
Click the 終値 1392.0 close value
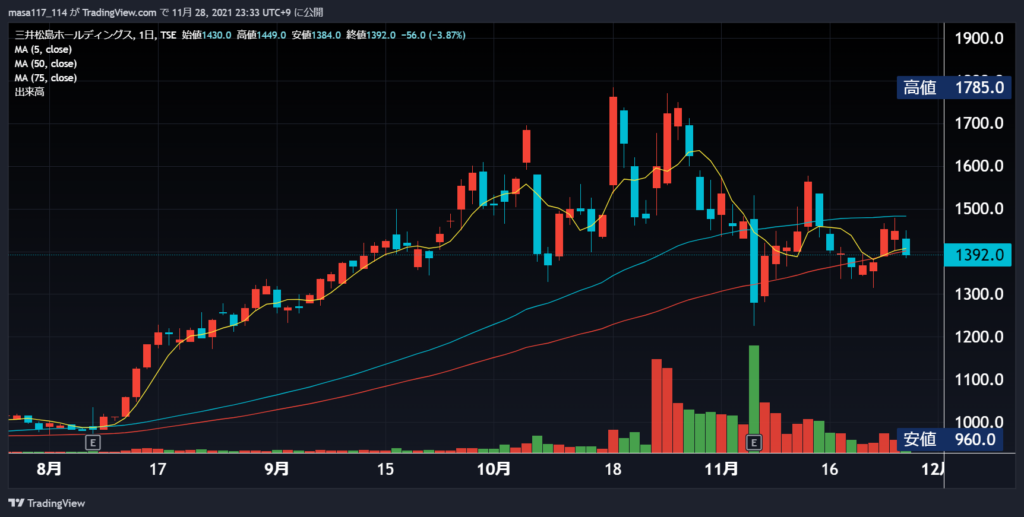pyautogui.click(x=370, y=35)
